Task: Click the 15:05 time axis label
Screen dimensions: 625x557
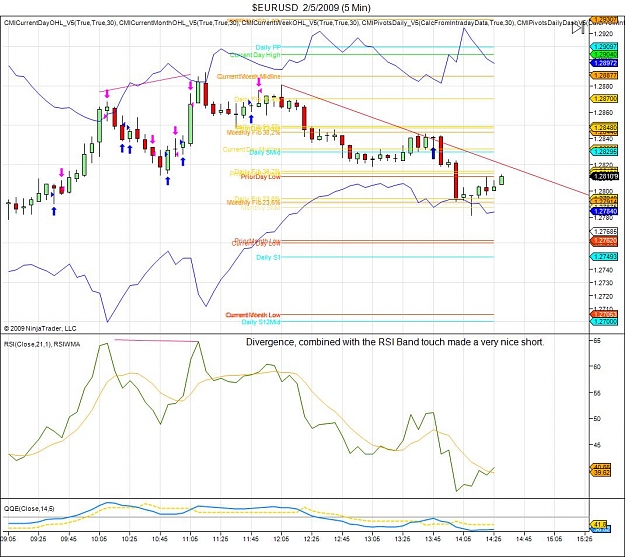Action: [554, 539]
